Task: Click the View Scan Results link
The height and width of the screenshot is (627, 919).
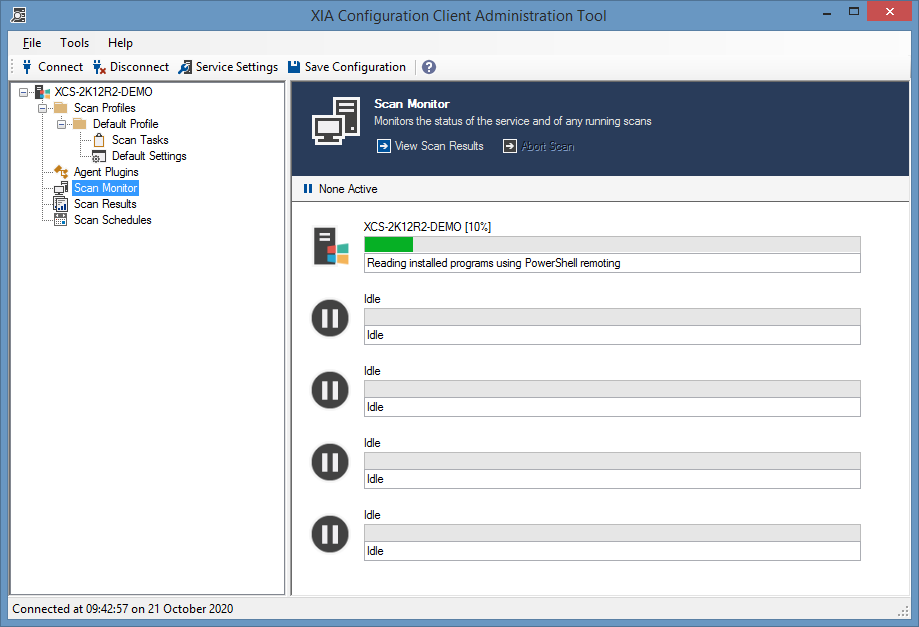Action: [439, 146]
